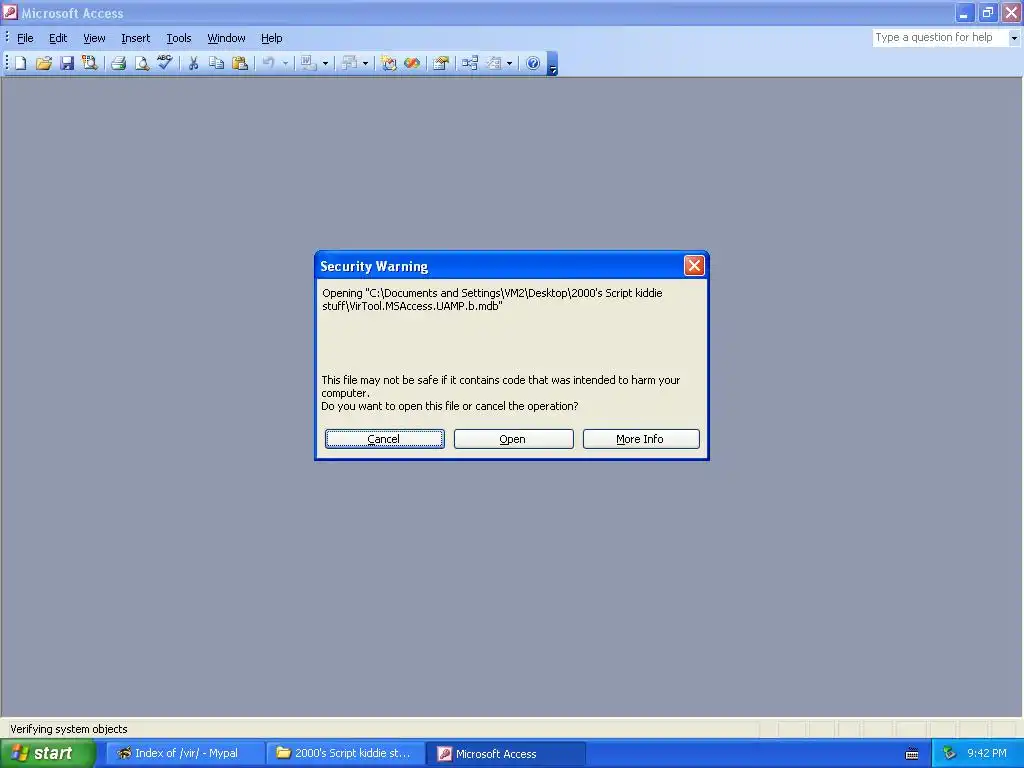Open the Window menu
The width and height of the screenshot is (1024, 768).
point(226,38)
